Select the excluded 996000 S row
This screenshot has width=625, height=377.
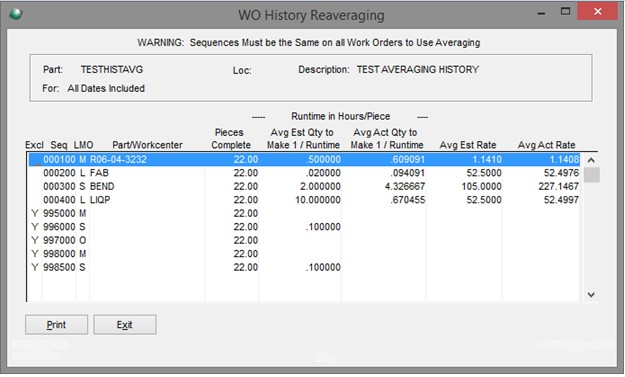click(x=304, y=227)
